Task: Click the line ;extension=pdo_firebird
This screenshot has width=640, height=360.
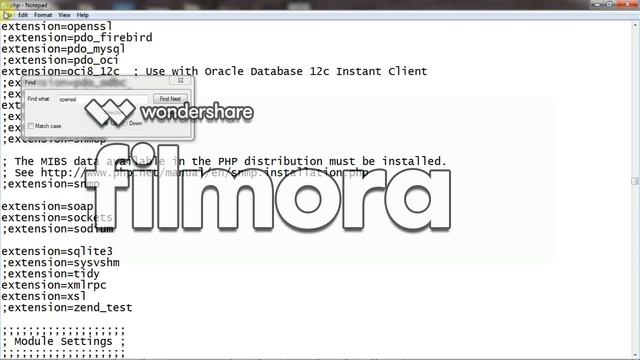Action: (x=77, y=38)
